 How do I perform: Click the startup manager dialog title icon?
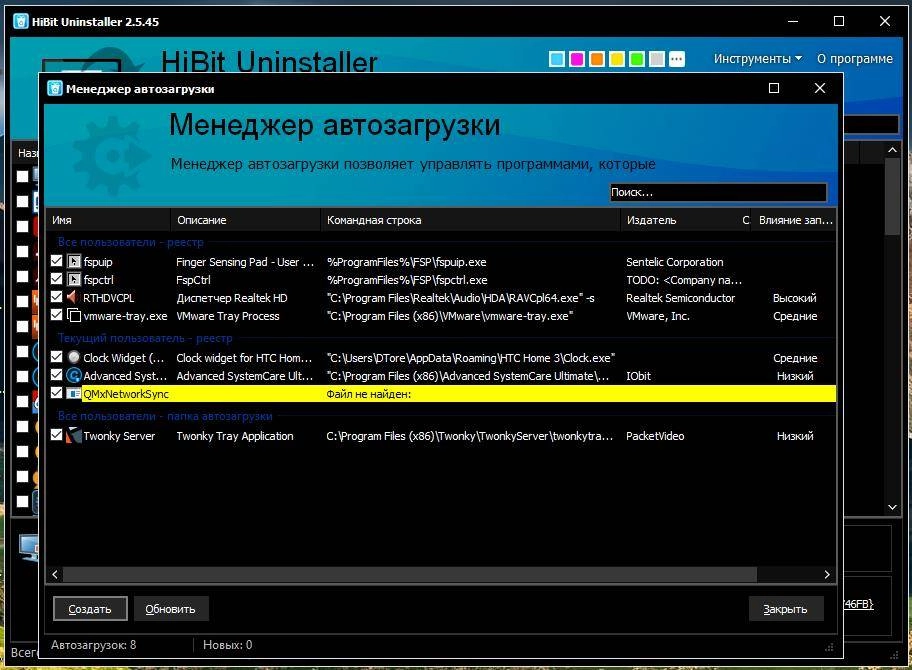[55, 88]
